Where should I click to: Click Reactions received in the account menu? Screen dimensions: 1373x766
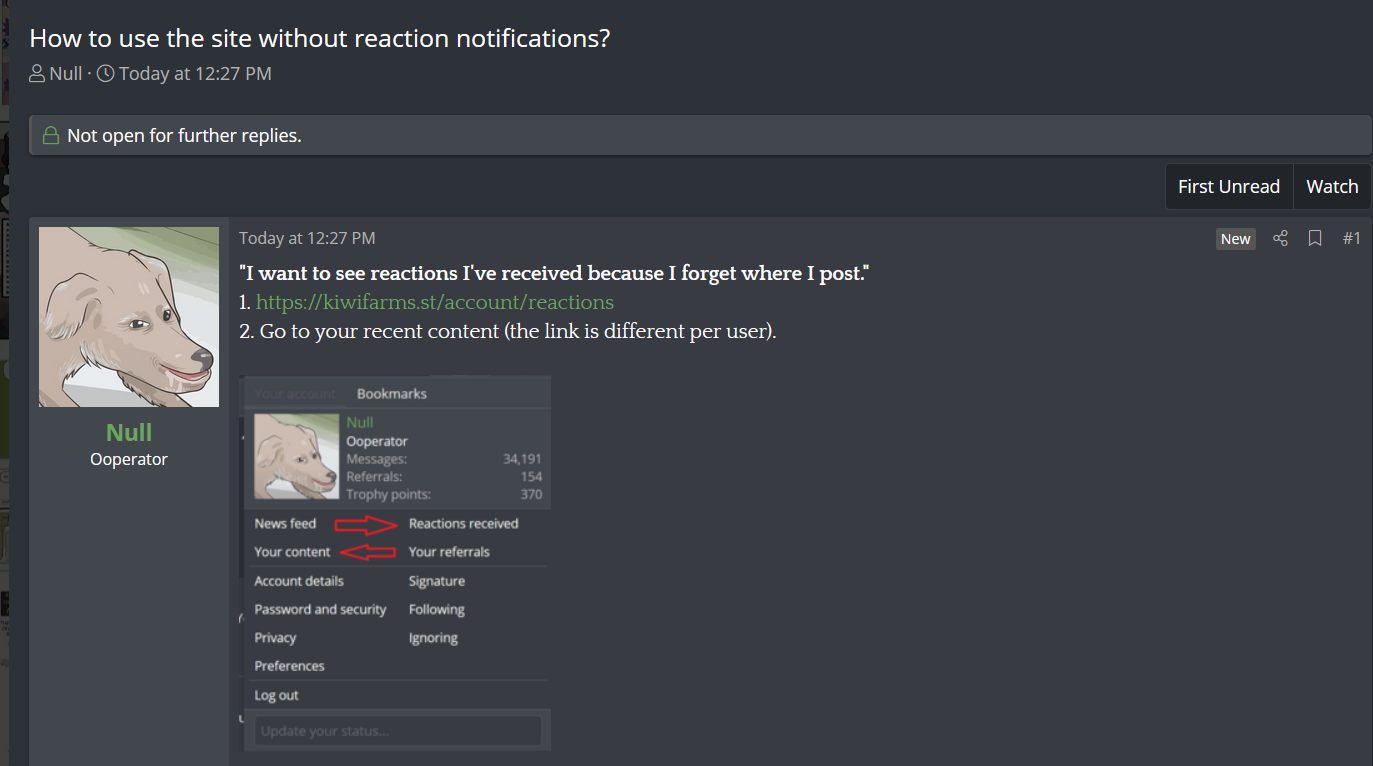[x=464, y=523]
